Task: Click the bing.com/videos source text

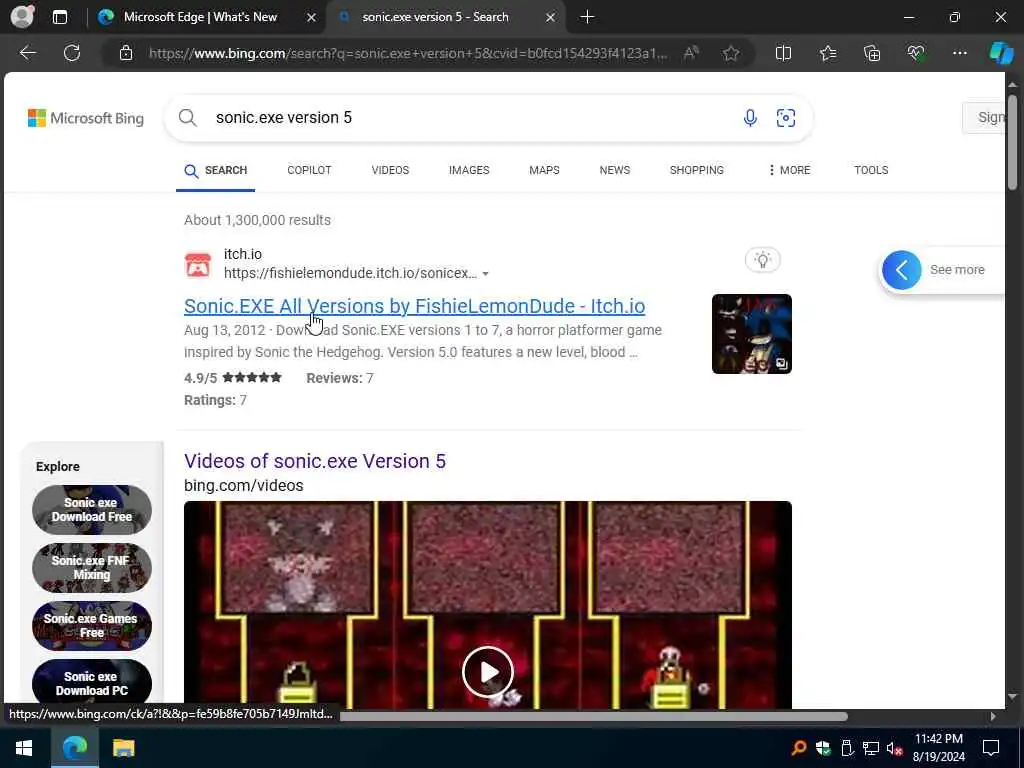Action: pyautogui.click(x=244, y=485)
